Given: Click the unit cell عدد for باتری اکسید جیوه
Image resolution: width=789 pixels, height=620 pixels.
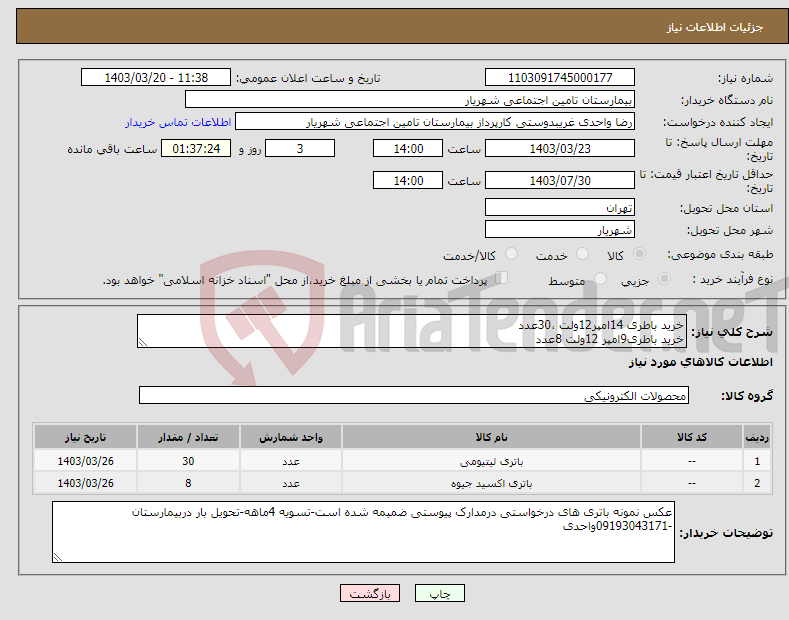Looking at the screenshot, I should pos(291,483).
